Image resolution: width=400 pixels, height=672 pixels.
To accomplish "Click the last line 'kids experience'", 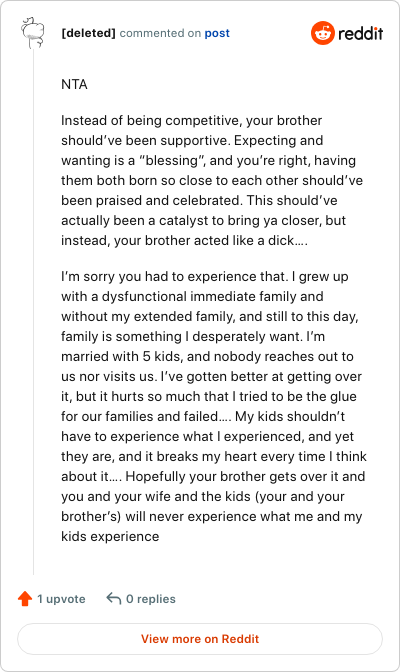I will [x=110, y=537].
